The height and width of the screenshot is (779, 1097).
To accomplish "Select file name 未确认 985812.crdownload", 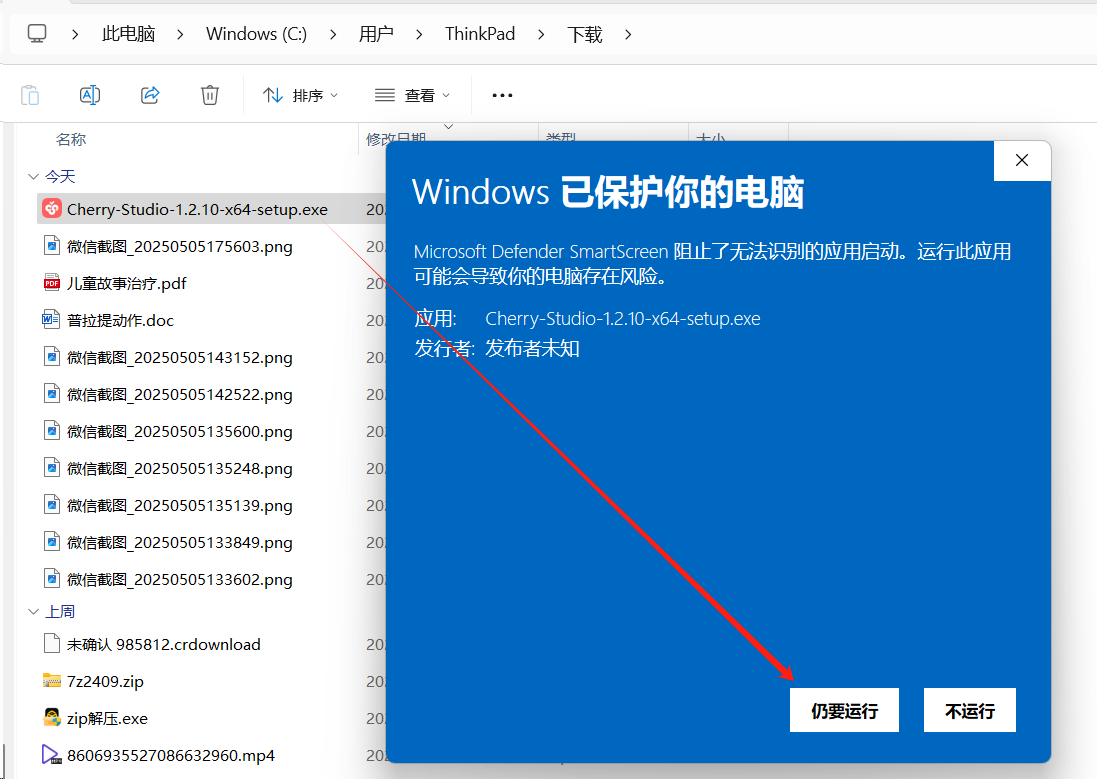I will [164, 644].
